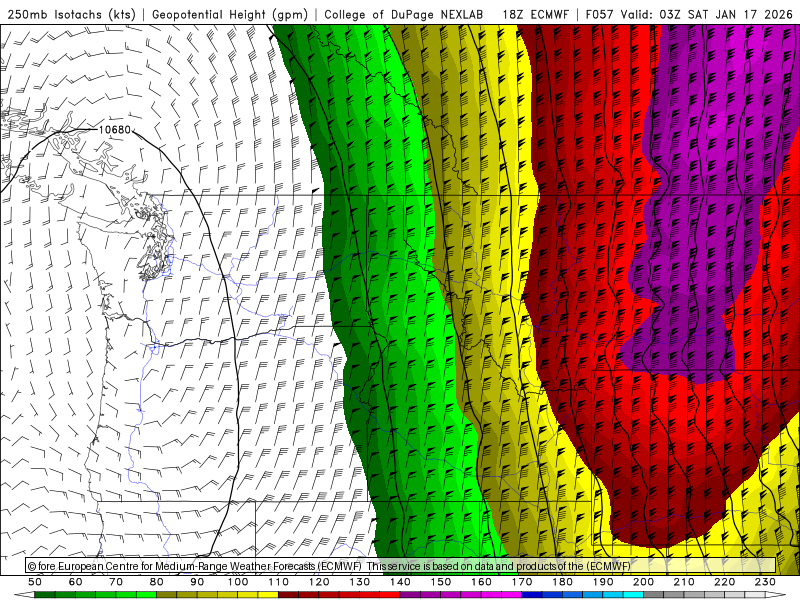Click the '110' value on the legend
Image resolution: width=800 pixels, height=600 pixels.
[279, 582]
